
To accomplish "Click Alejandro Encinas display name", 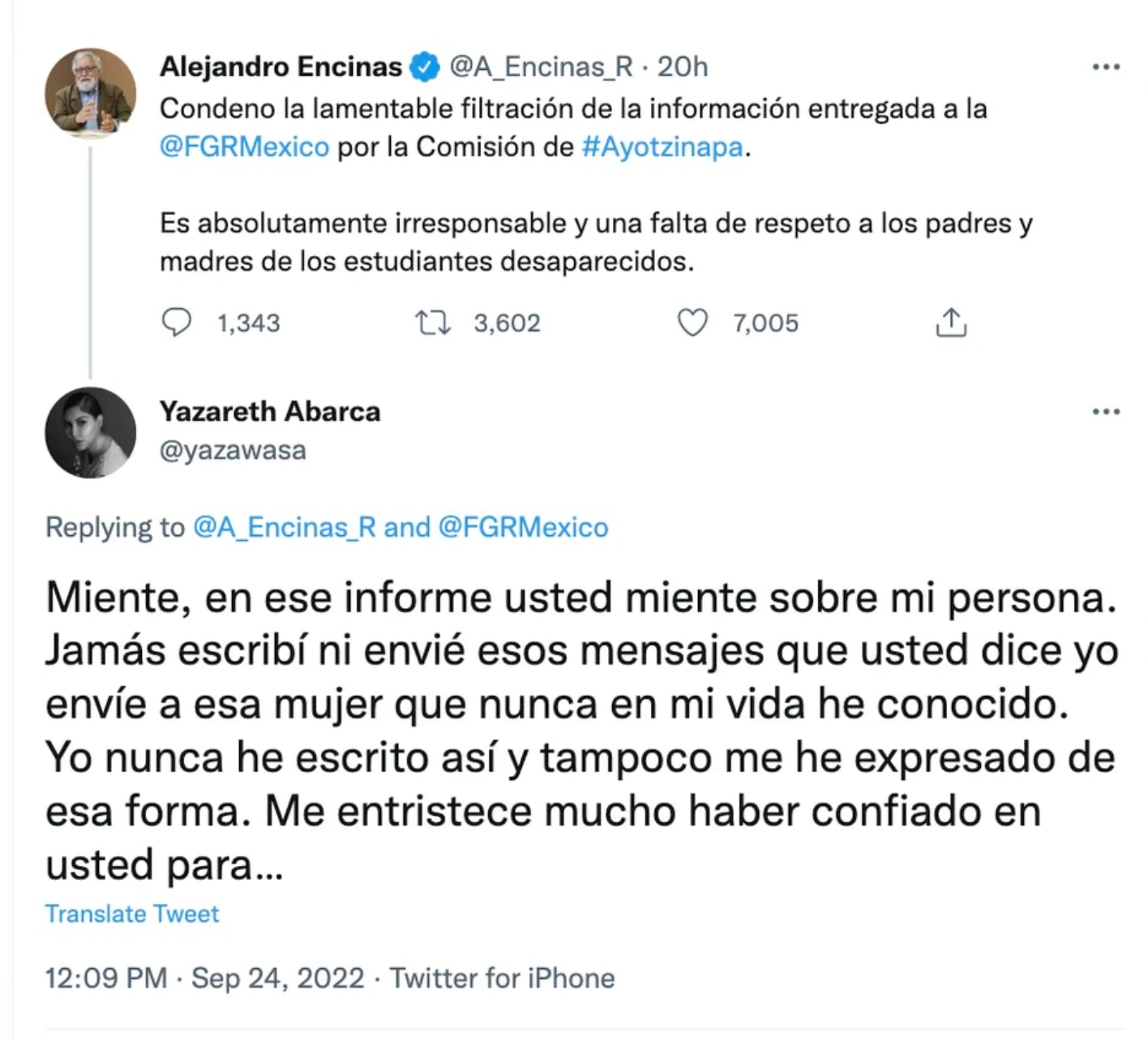I will [281, 66].
